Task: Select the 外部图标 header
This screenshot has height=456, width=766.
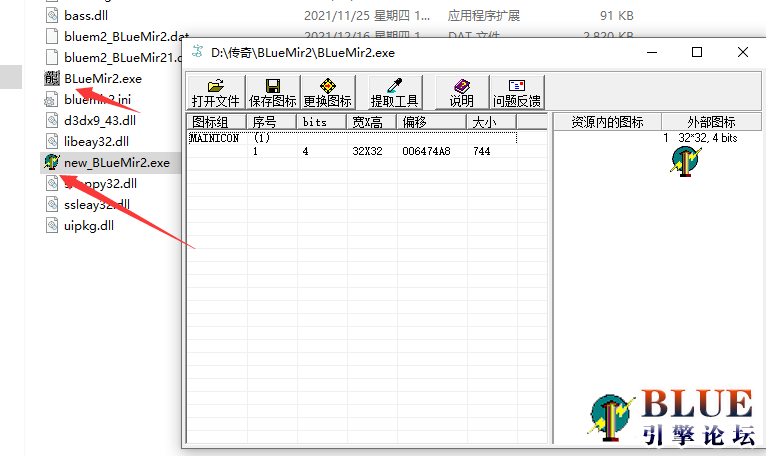Action: pyautogui.click(x=711, y=122)
